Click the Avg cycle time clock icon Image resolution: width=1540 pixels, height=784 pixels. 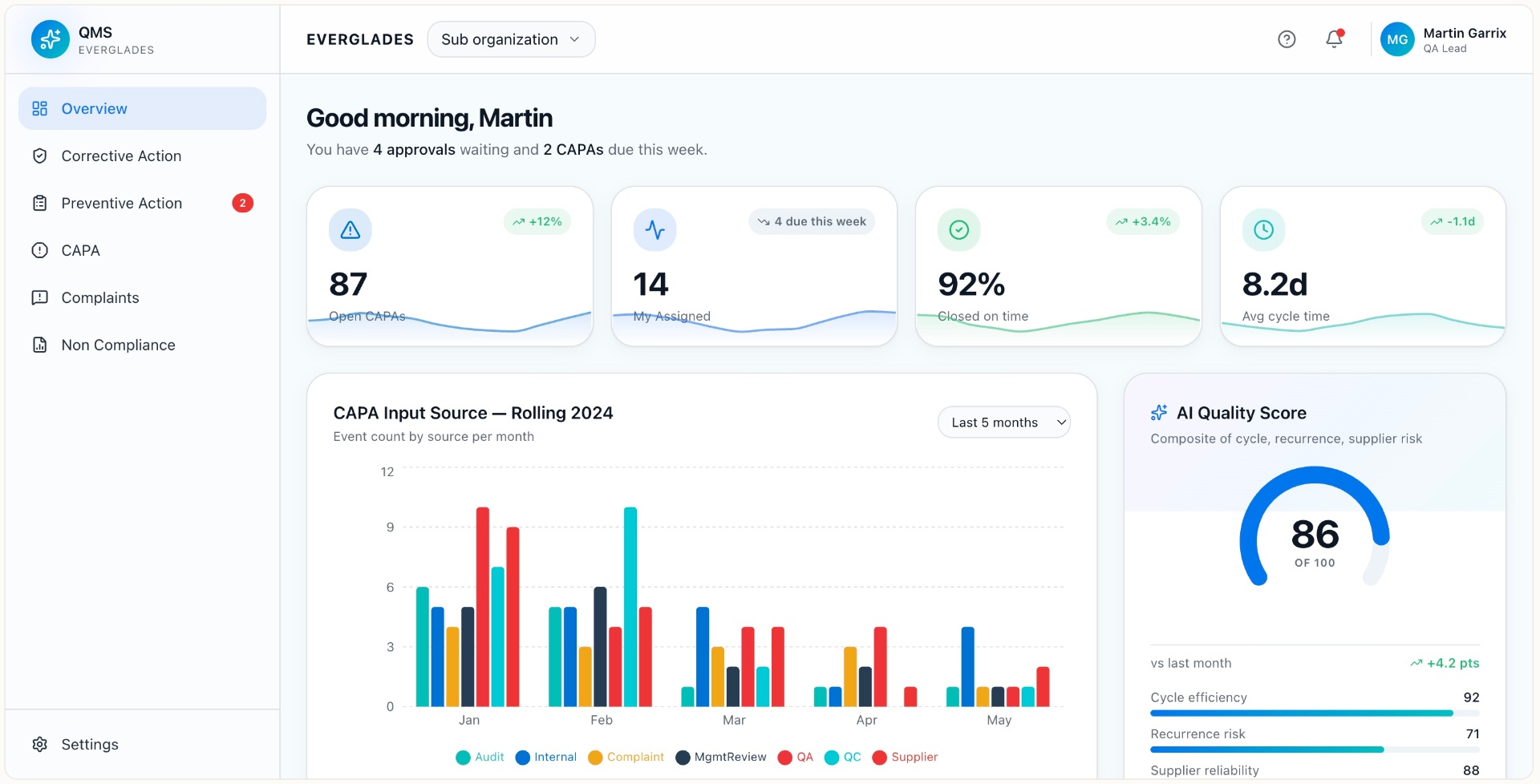coord(1263,230)
